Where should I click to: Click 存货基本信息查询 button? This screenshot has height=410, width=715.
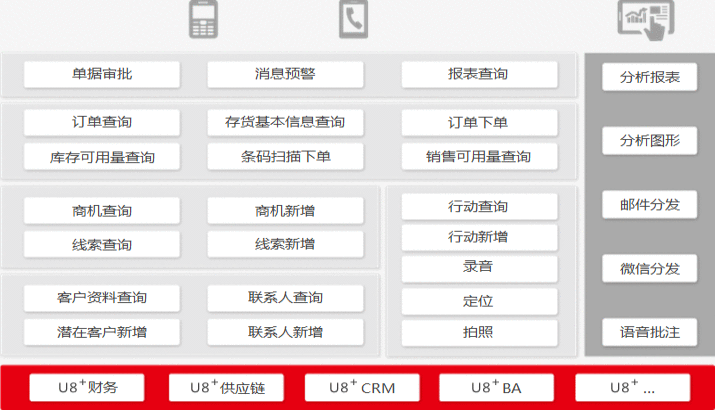[285, 123]
